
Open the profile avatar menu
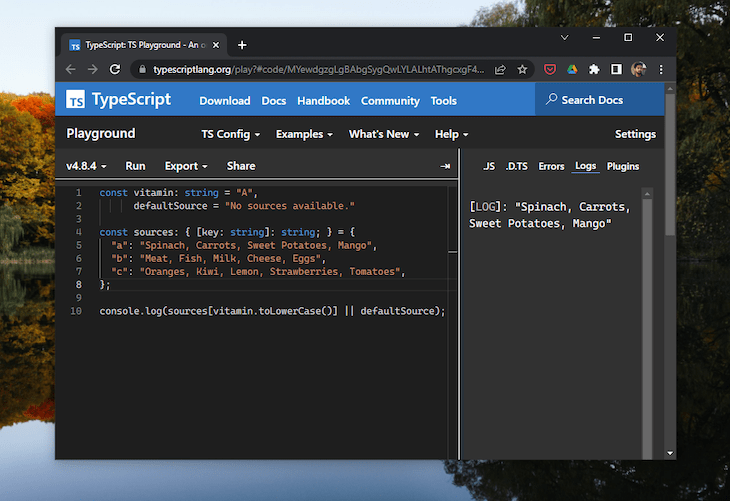tap(638, 69)
